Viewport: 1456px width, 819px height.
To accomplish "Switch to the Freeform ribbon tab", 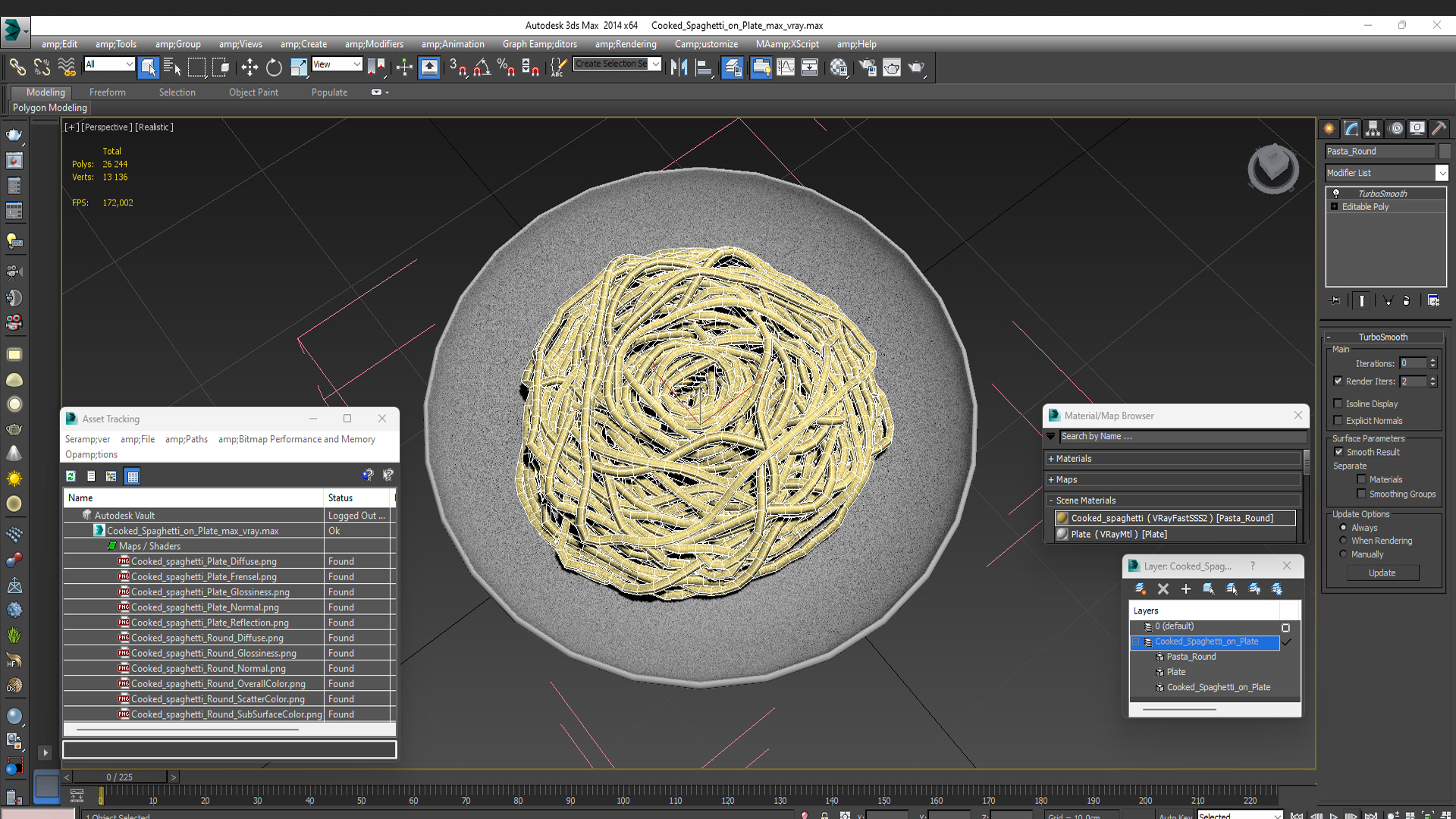I will point(107,93).
